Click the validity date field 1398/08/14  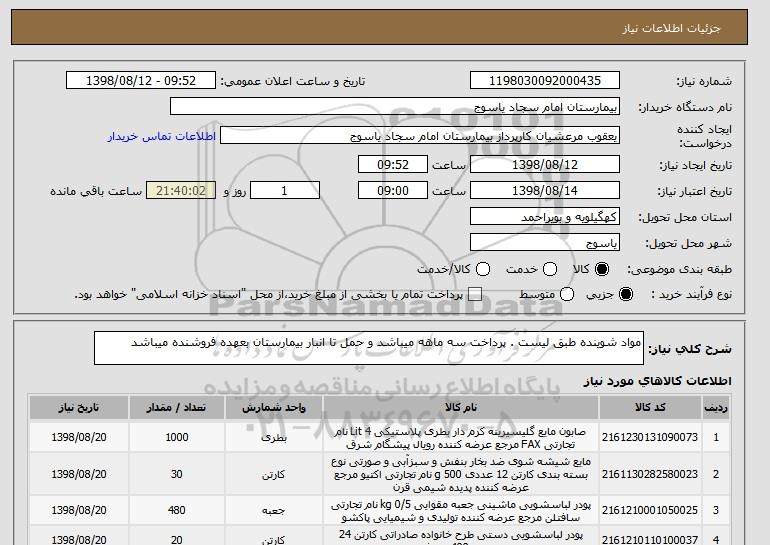point(545,191)
